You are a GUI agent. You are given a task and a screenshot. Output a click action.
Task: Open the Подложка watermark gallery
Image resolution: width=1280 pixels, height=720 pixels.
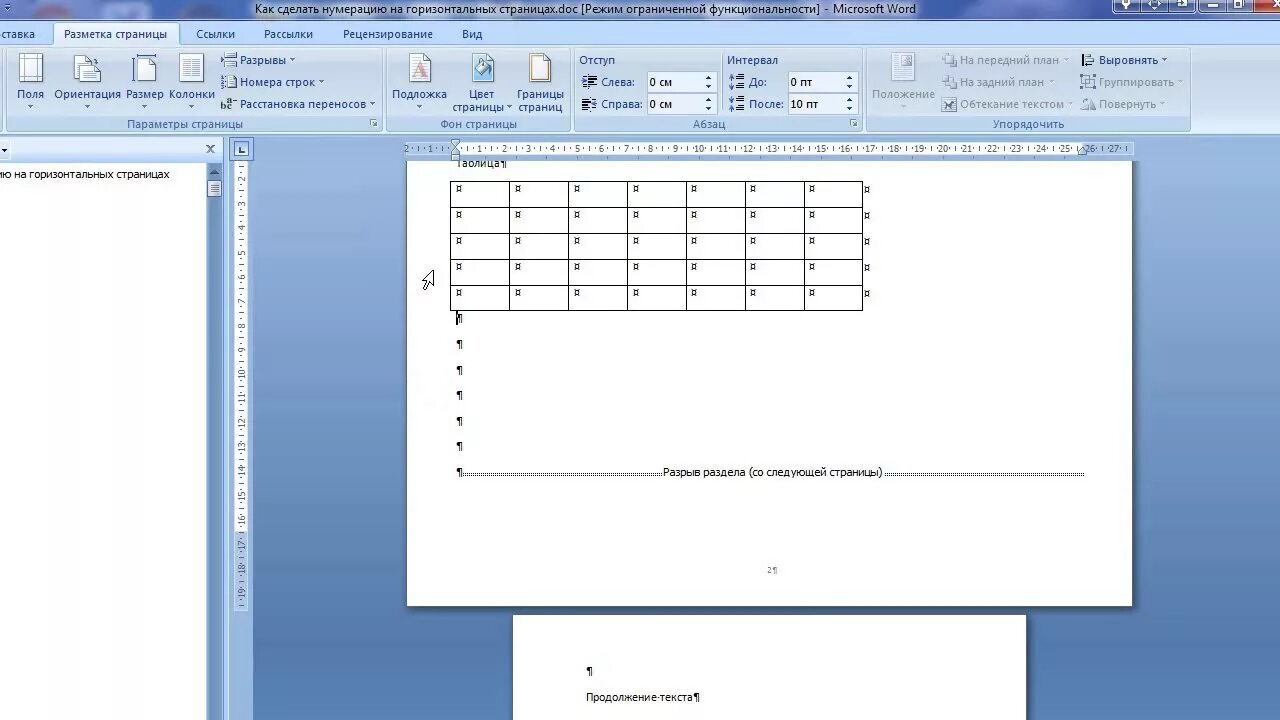[419, 82]
